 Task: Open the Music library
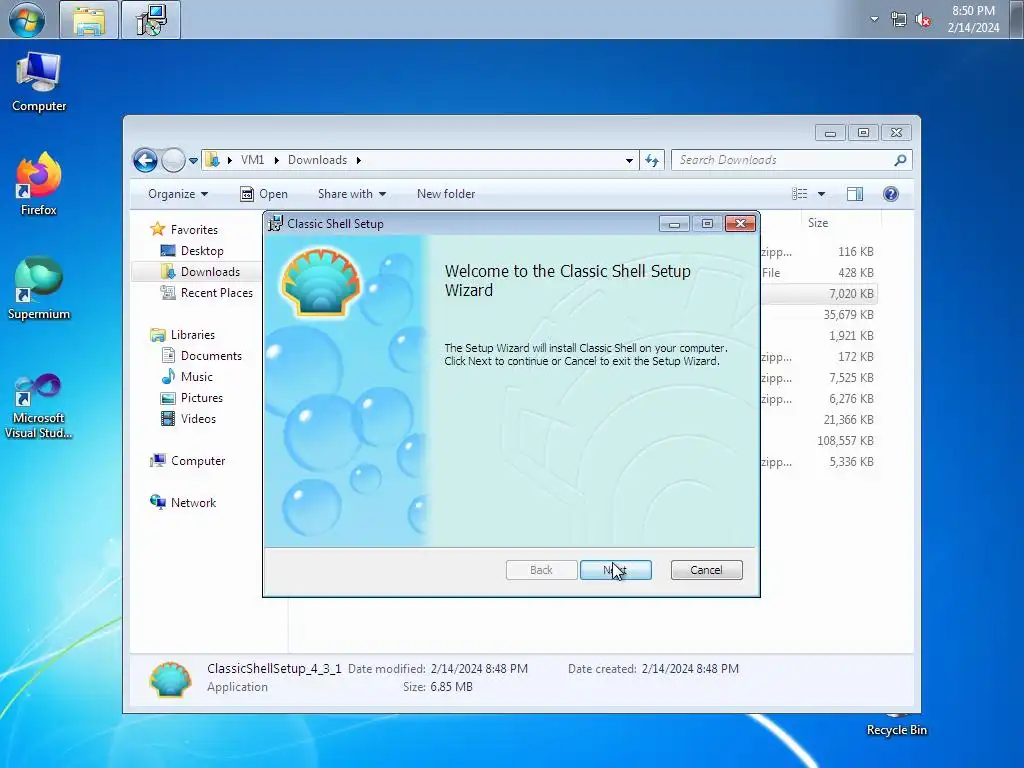click(x=197, y=377)
